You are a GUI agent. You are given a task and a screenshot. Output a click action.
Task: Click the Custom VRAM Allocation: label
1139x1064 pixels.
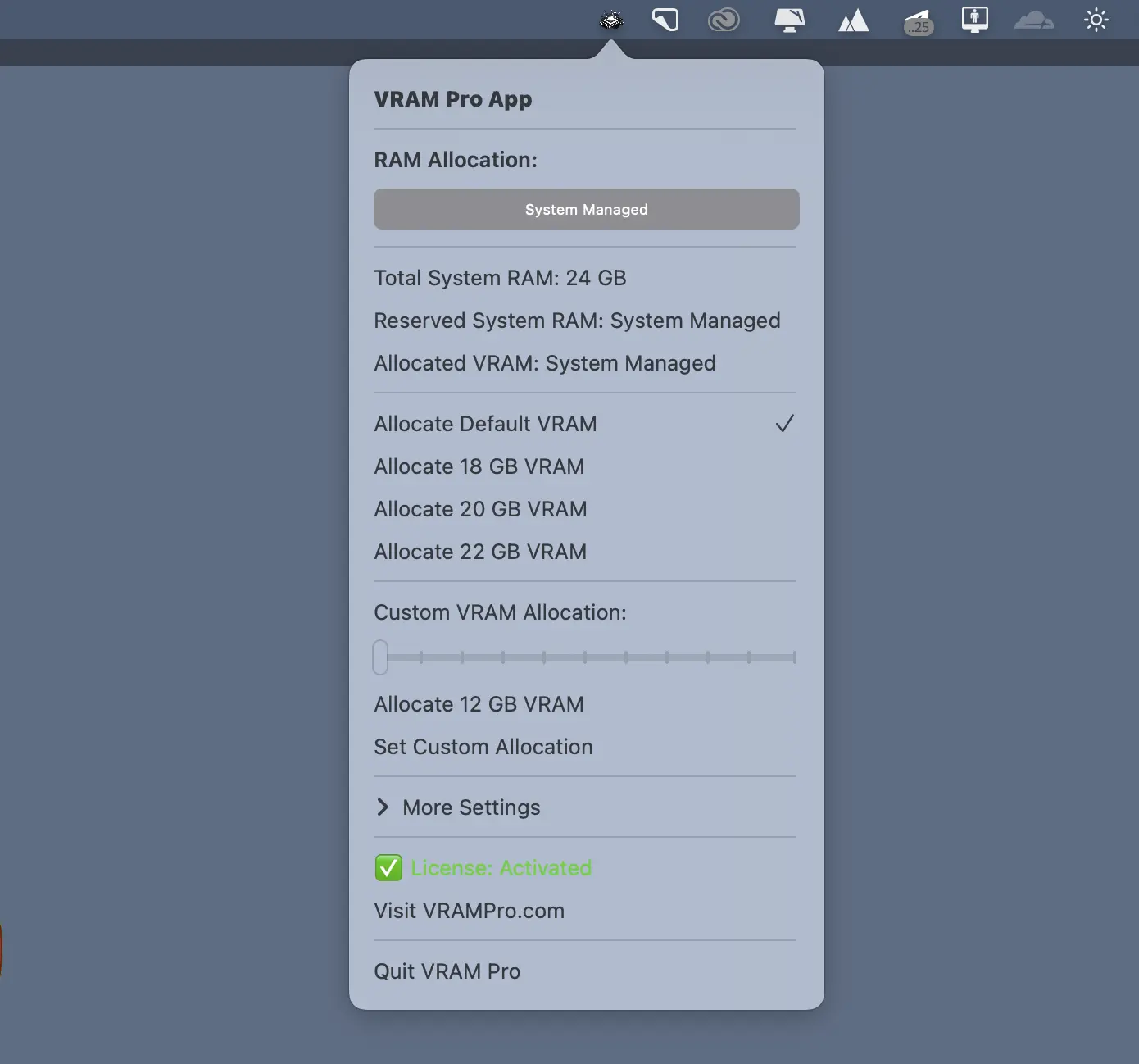pos(500,612)
